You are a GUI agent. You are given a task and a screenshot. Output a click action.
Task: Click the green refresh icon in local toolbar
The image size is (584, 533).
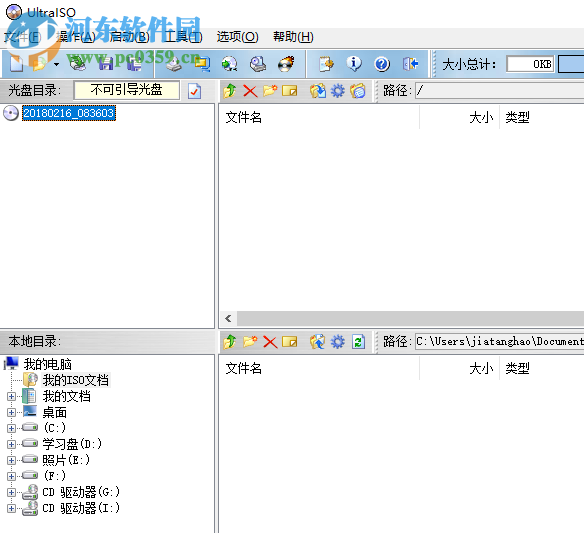tap(358, 342)
